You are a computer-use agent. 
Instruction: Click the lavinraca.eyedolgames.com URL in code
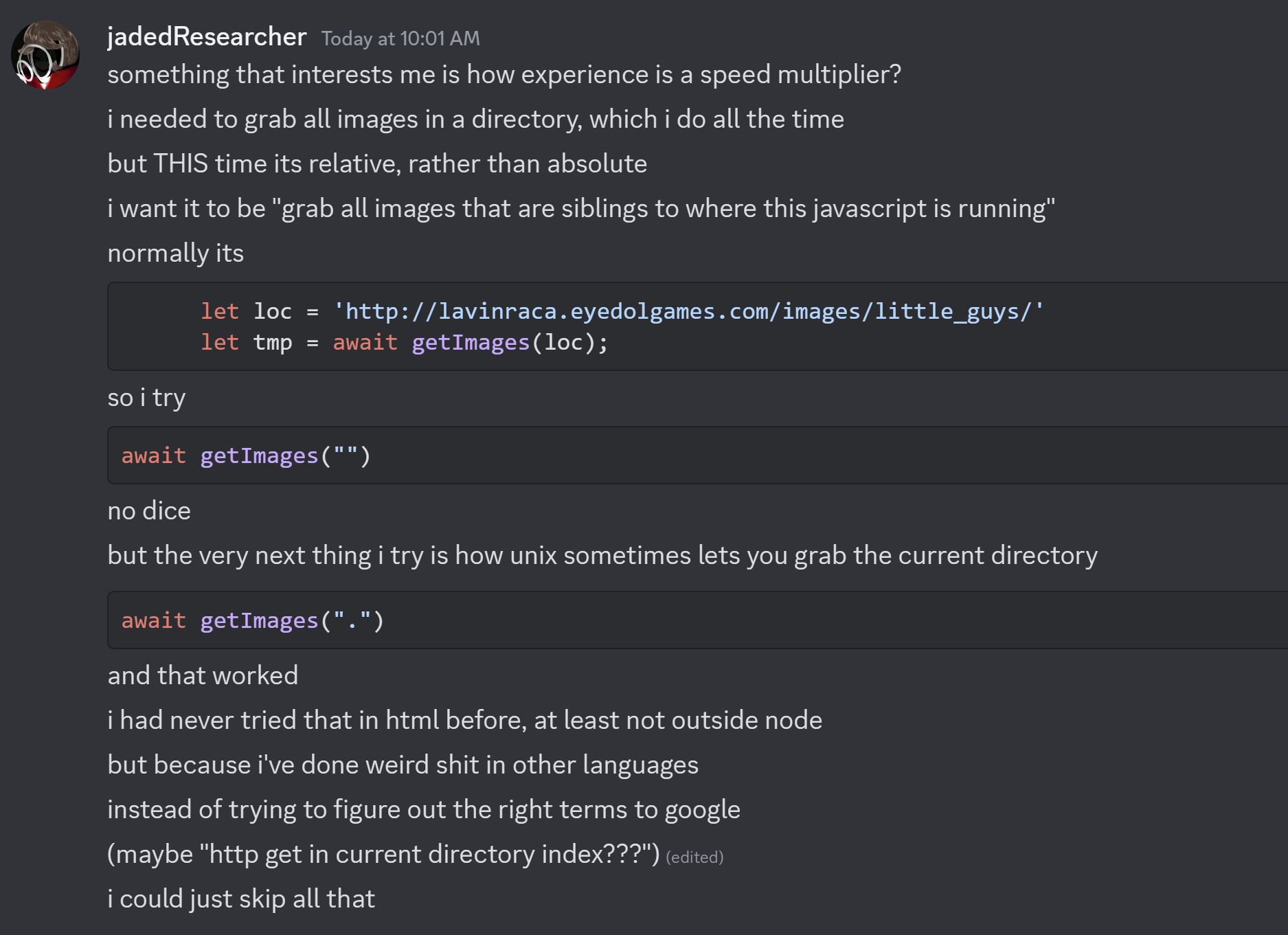tap(688, 311)
